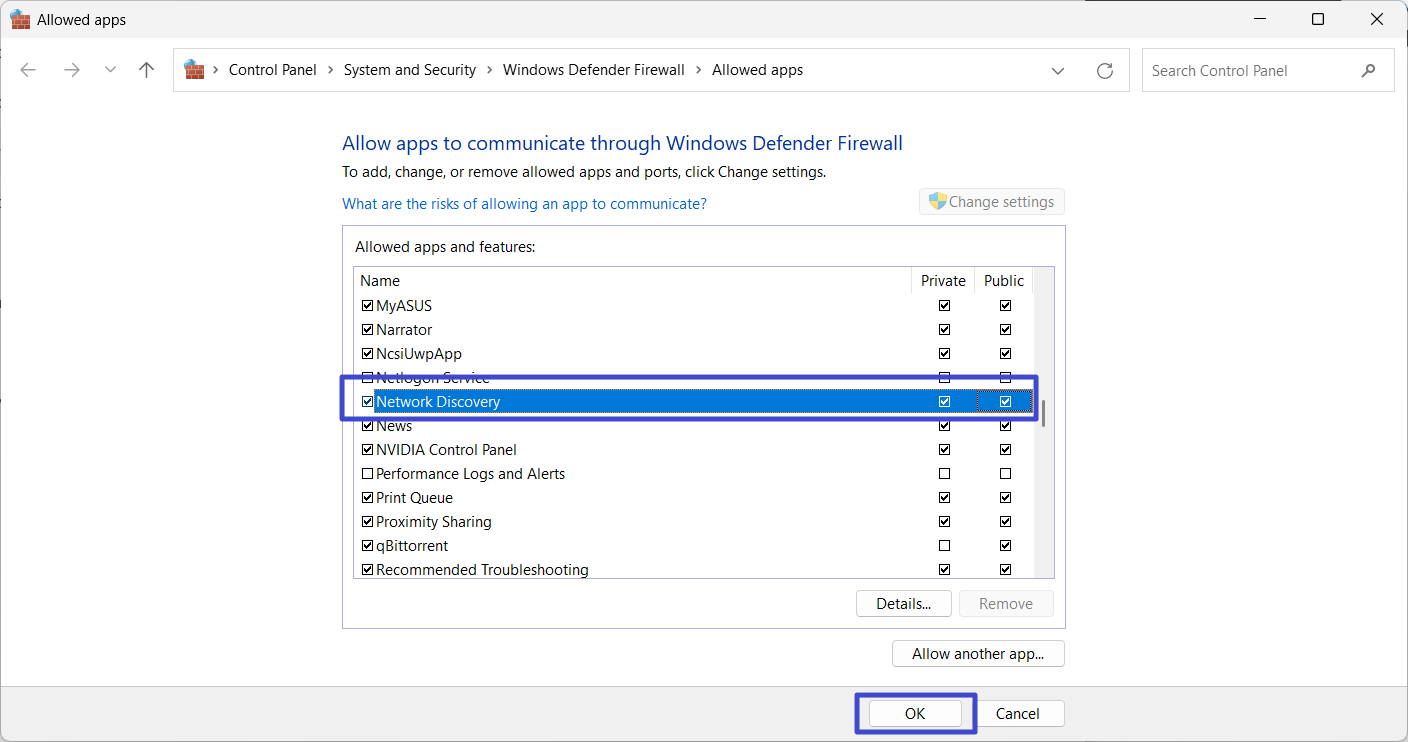Click the Search Control Panel field

tap(1250, 71)
